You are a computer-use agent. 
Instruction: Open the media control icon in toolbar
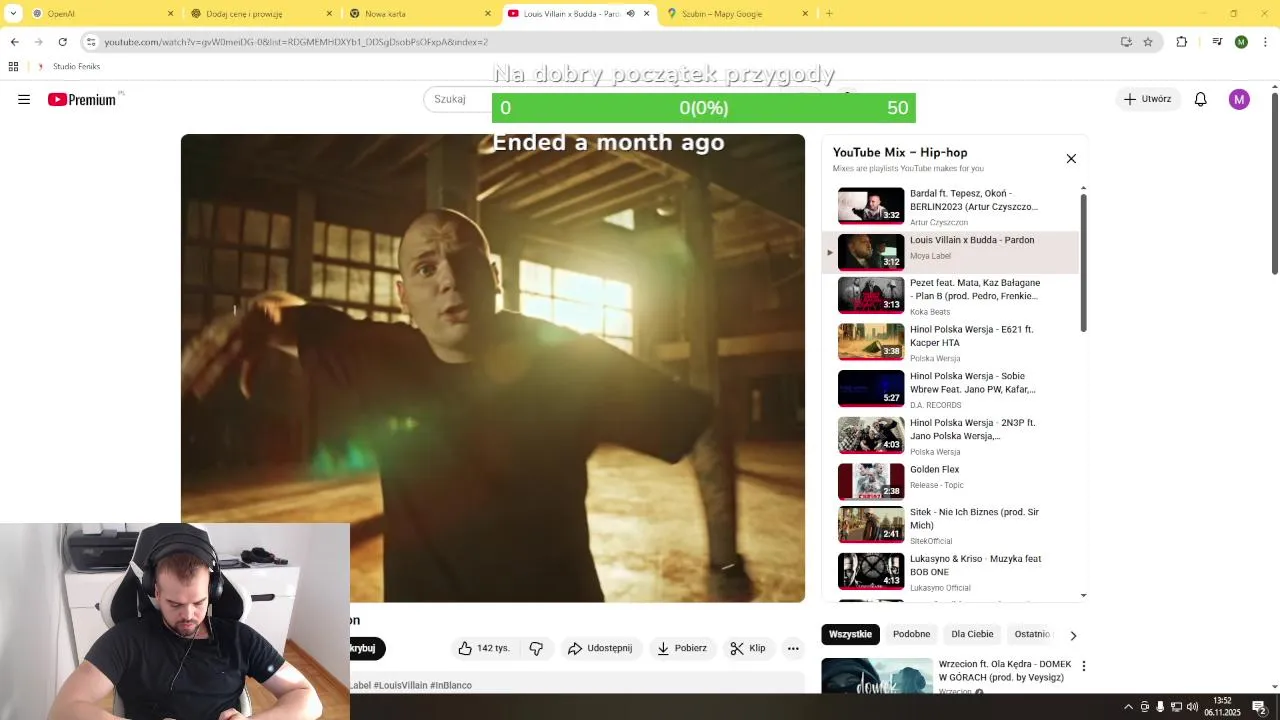(1217, 42)
